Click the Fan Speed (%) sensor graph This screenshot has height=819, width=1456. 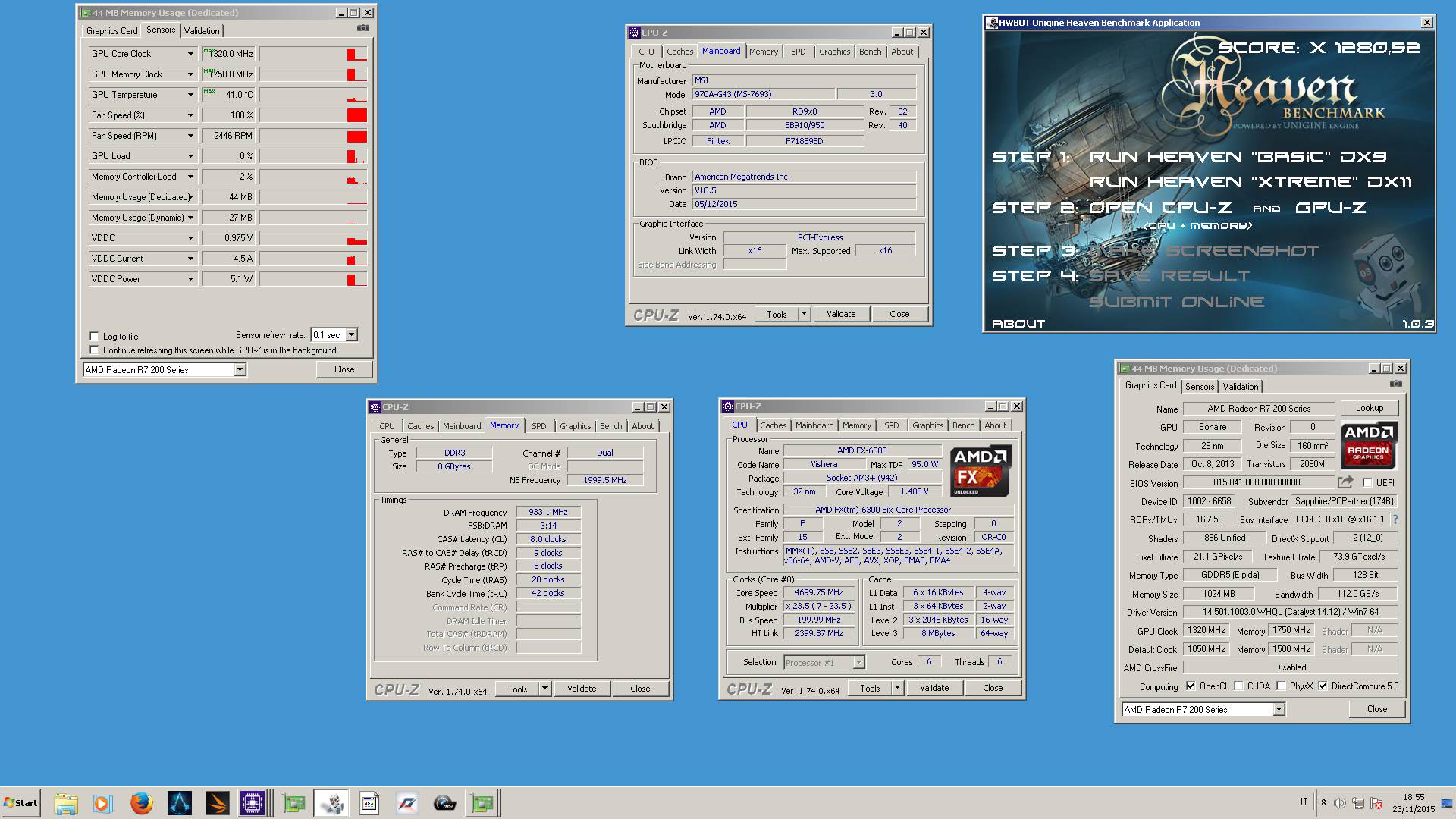point(313,115)
